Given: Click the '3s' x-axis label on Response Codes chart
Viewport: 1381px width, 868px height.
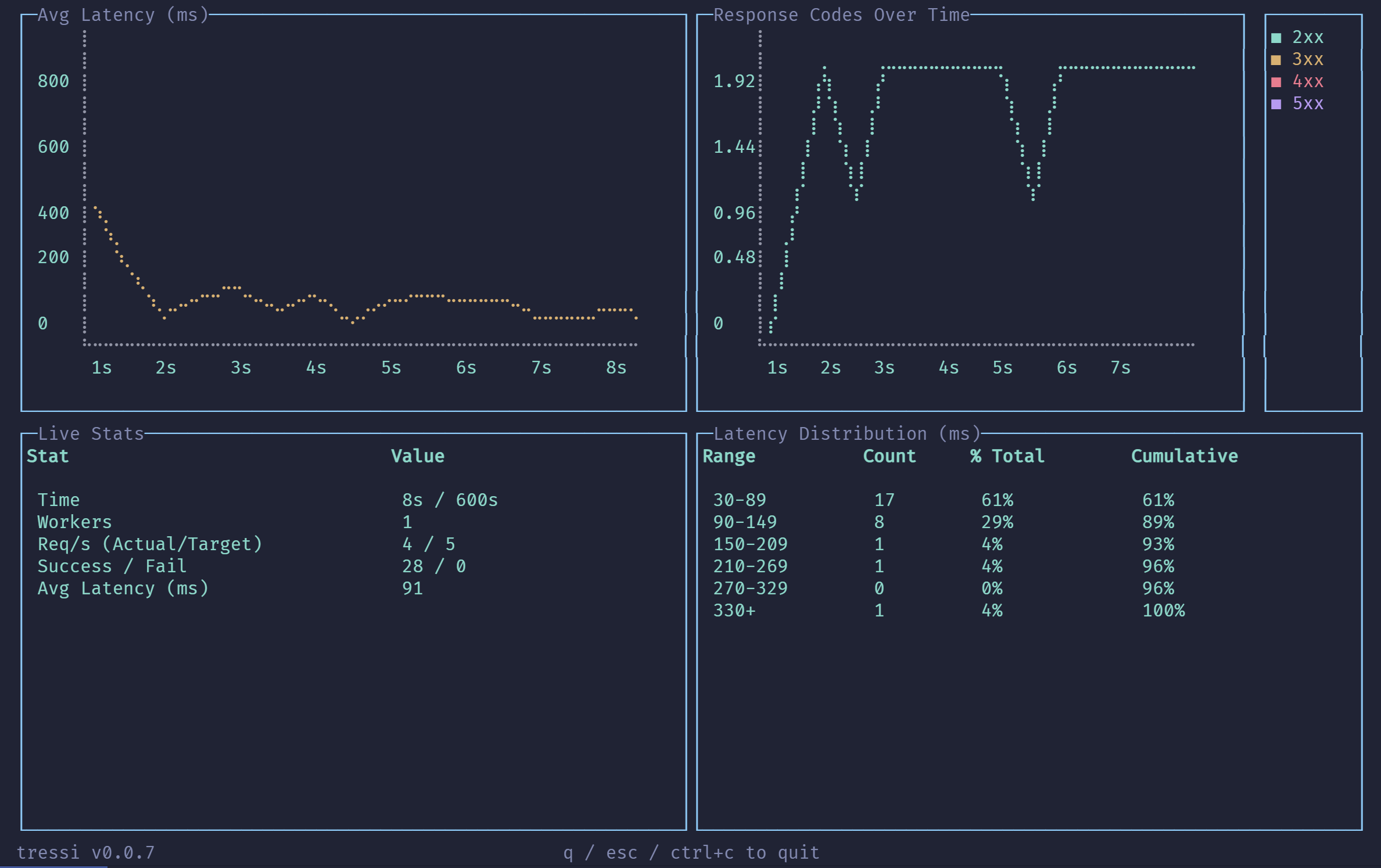Looking at the screenshot, I should pos(884,368).
